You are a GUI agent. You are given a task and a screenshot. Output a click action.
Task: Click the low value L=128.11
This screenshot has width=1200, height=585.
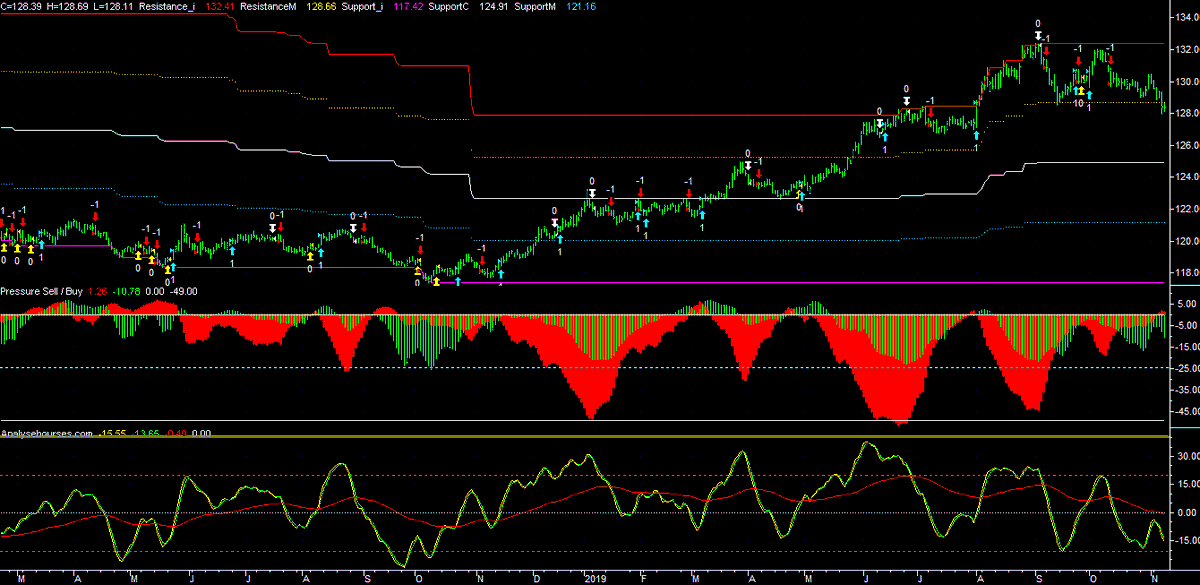[113, 7]
